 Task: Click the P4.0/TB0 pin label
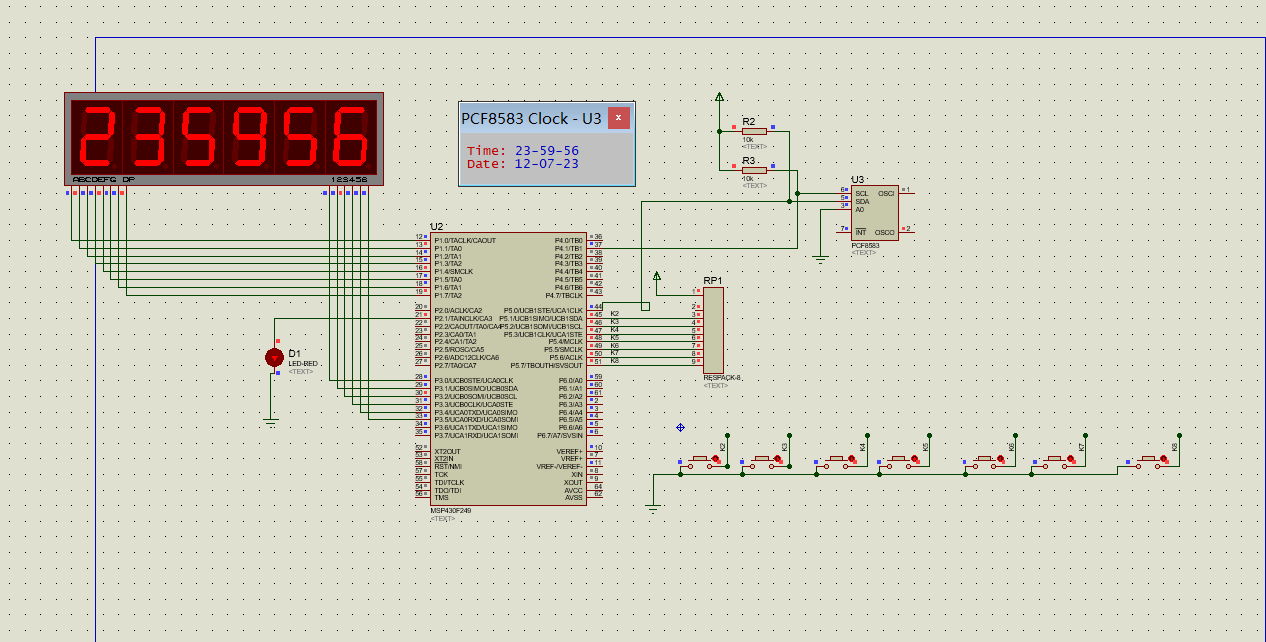coord(568,240)
